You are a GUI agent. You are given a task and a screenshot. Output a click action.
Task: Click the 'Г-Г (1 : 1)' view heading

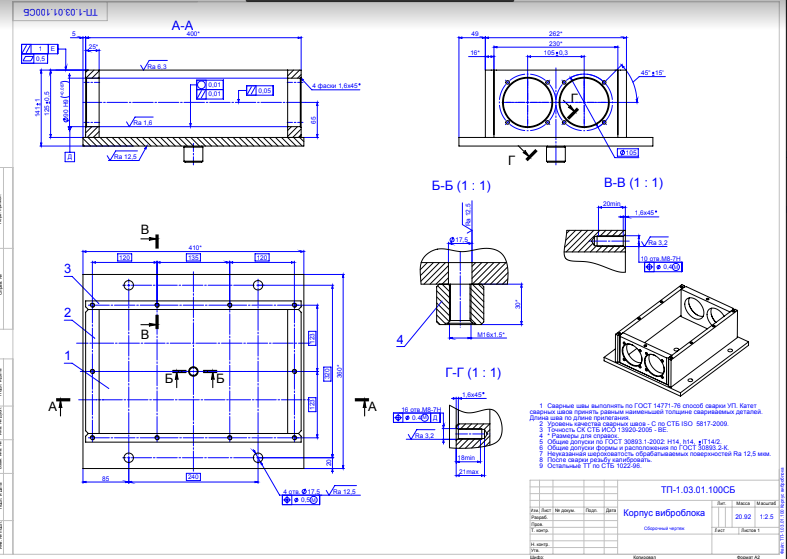click(x=473, y=373)
